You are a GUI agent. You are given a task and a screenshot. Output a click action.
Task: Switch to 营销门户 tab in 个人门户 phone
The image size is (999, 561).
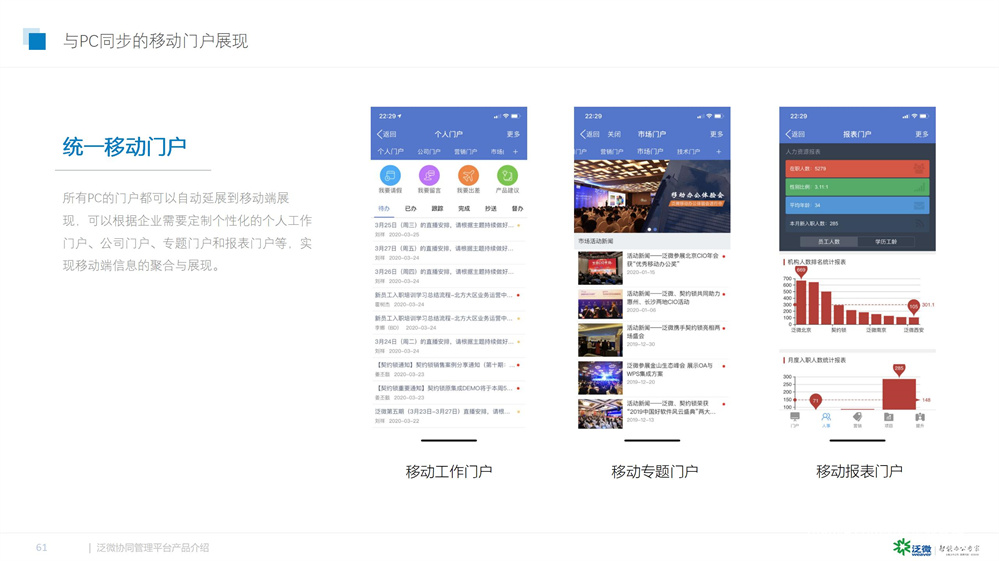[x=465, y=152]
